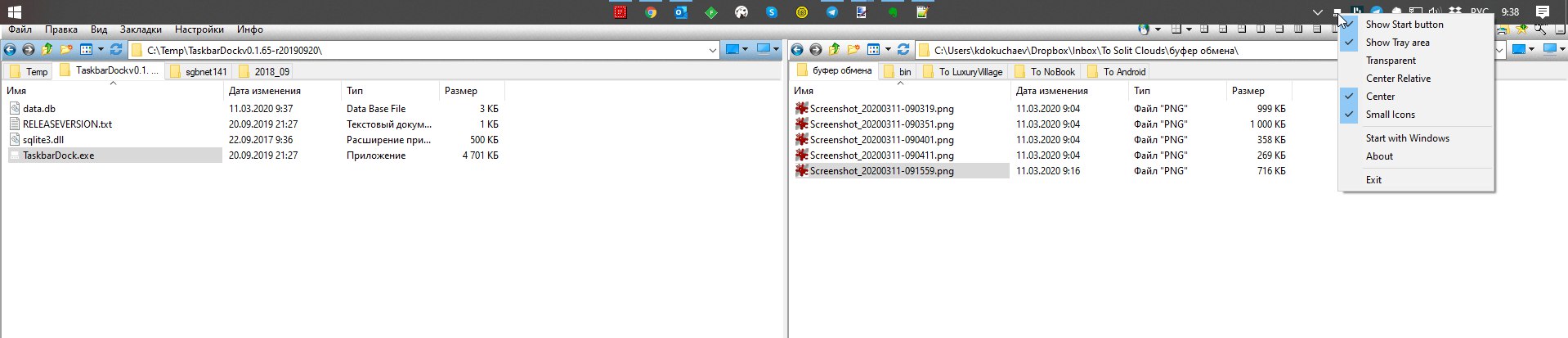The image size is (1568, 338).
Task: Open Skype from the taskbar
Action: [772, 12]
